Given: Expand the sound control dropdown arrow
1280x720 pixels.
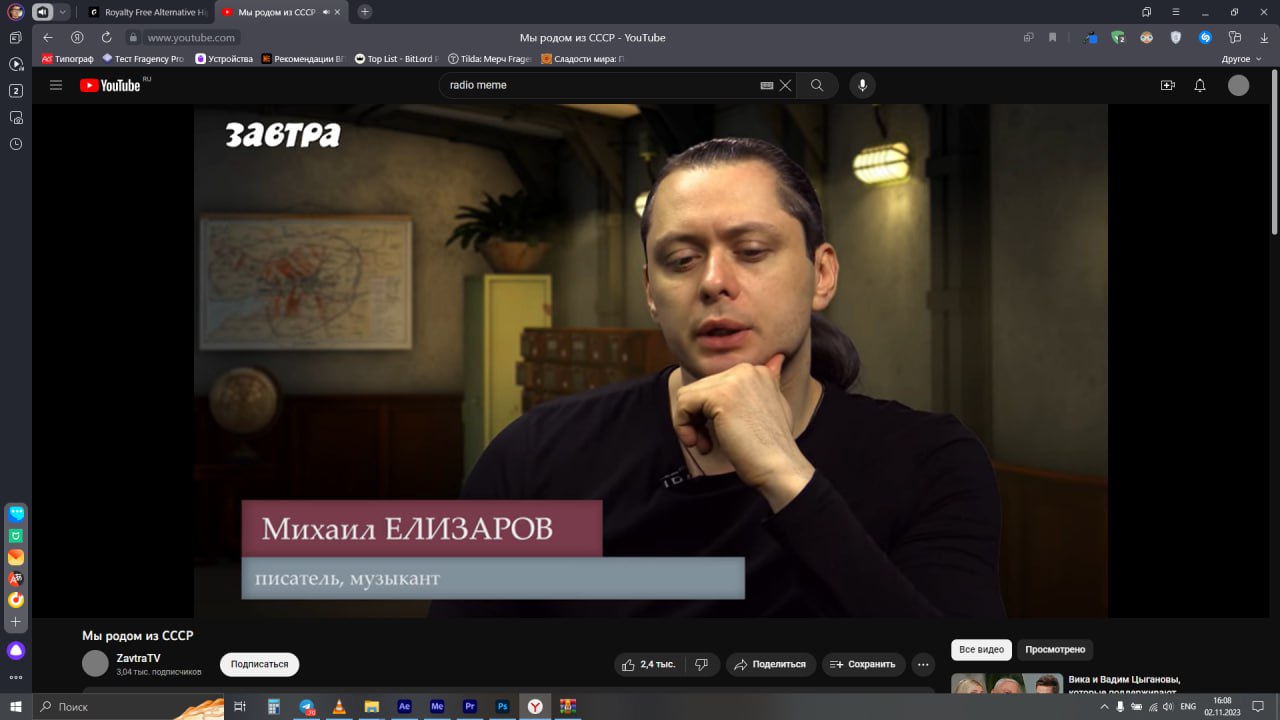Looking at the screenshot, I should pyautogui.click(x=63, y=12).
